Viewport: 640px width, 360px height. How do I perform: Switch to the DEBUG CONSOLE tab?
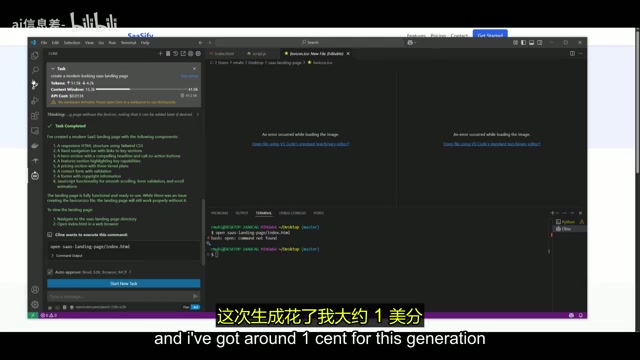292,213
